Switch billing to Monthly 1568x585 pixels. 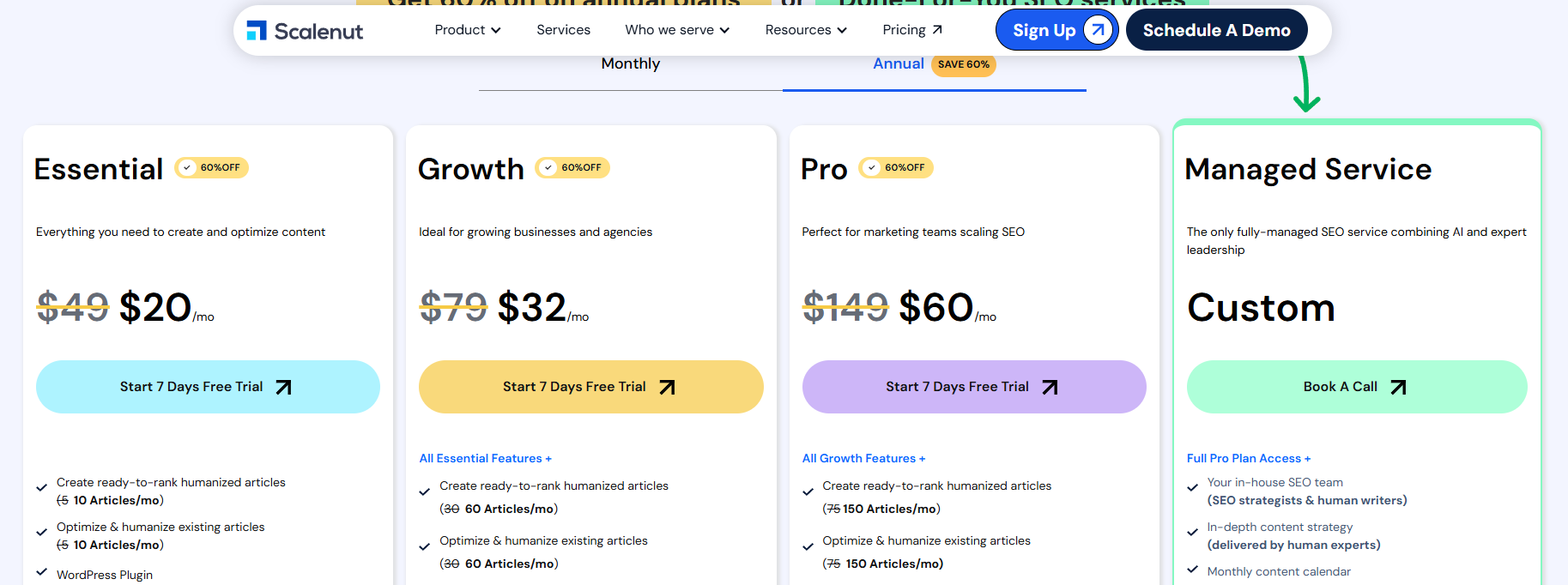click(630, 63)
